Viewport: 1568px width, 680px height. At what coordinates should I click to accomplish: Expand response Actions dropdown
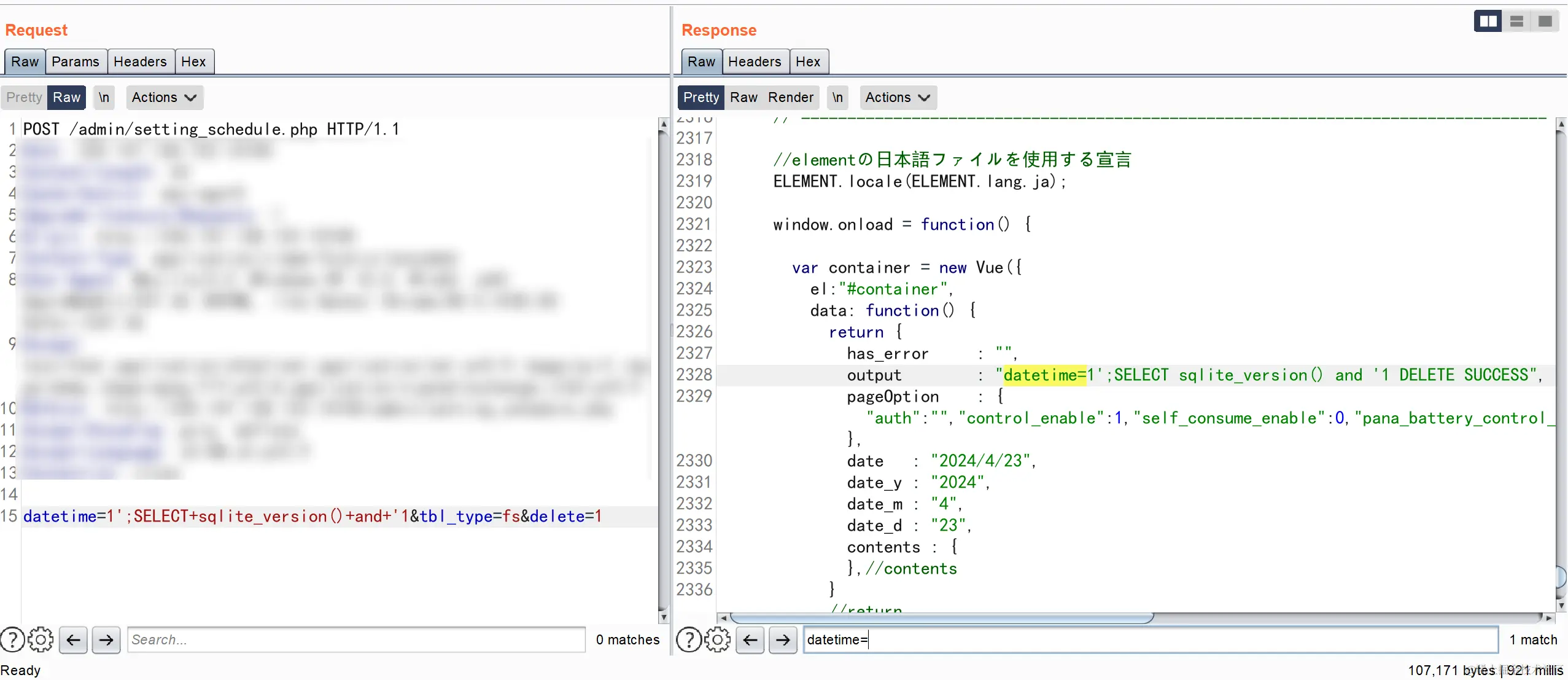(898, 97)
